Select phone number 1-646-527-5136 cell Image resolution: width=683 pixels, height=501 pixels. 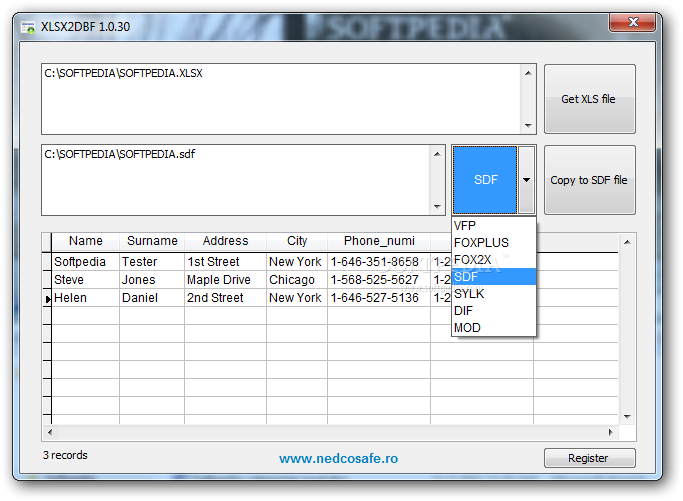point(379,298)
